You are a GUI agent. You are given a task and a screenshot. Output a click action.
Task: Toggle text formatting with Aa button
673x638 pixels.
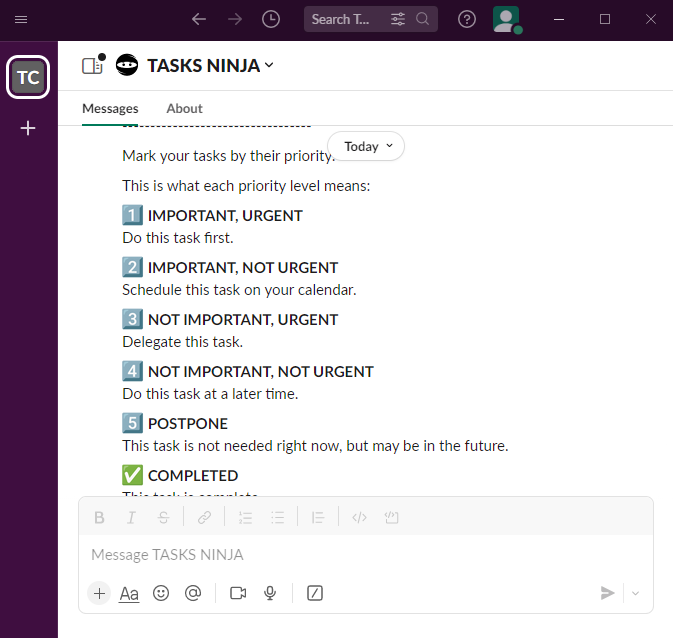pos(129,593)
